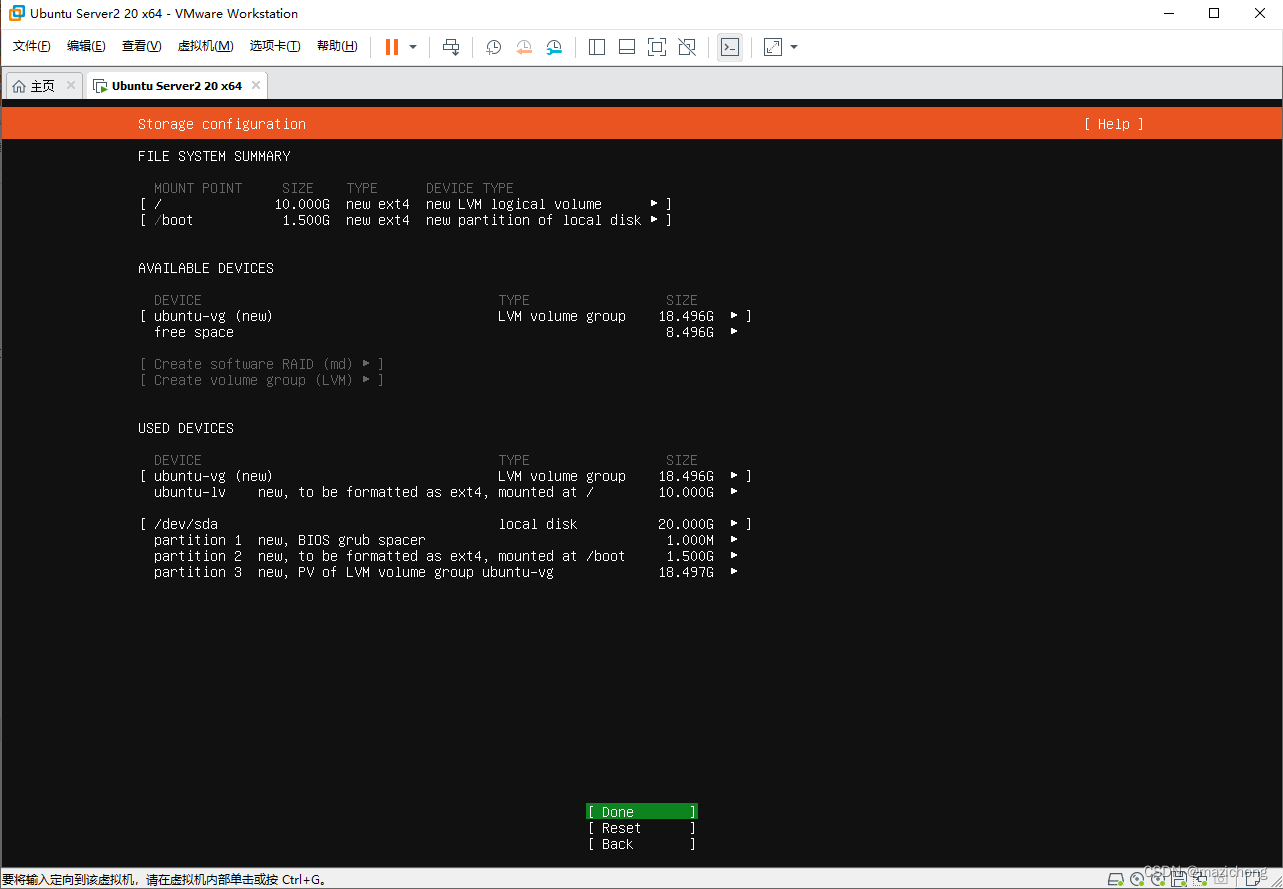Click Create software RAID (md)
This screenshot has width=1283, height=889.
click(262, 364)
